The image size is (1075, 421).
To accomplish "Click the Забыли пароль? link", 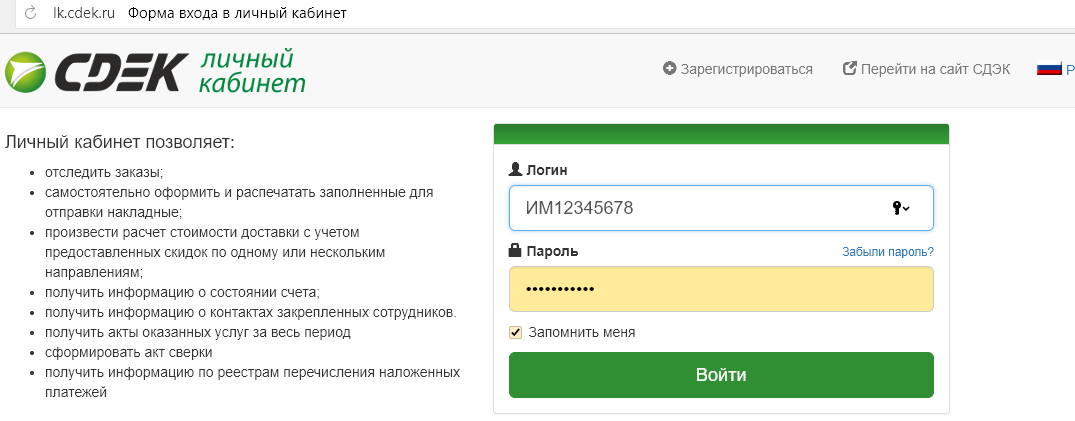I will [x=888, y=252].
